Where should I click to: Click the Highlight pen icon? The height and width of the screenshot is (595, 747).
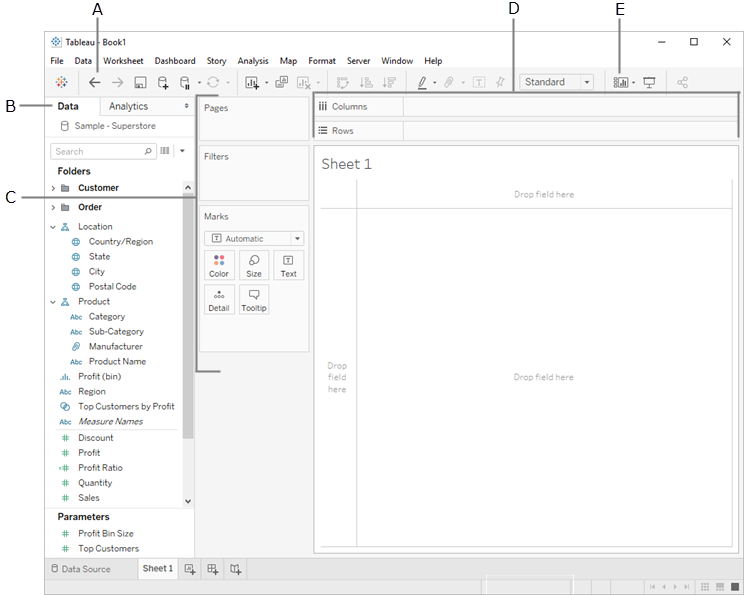(422, 83)
